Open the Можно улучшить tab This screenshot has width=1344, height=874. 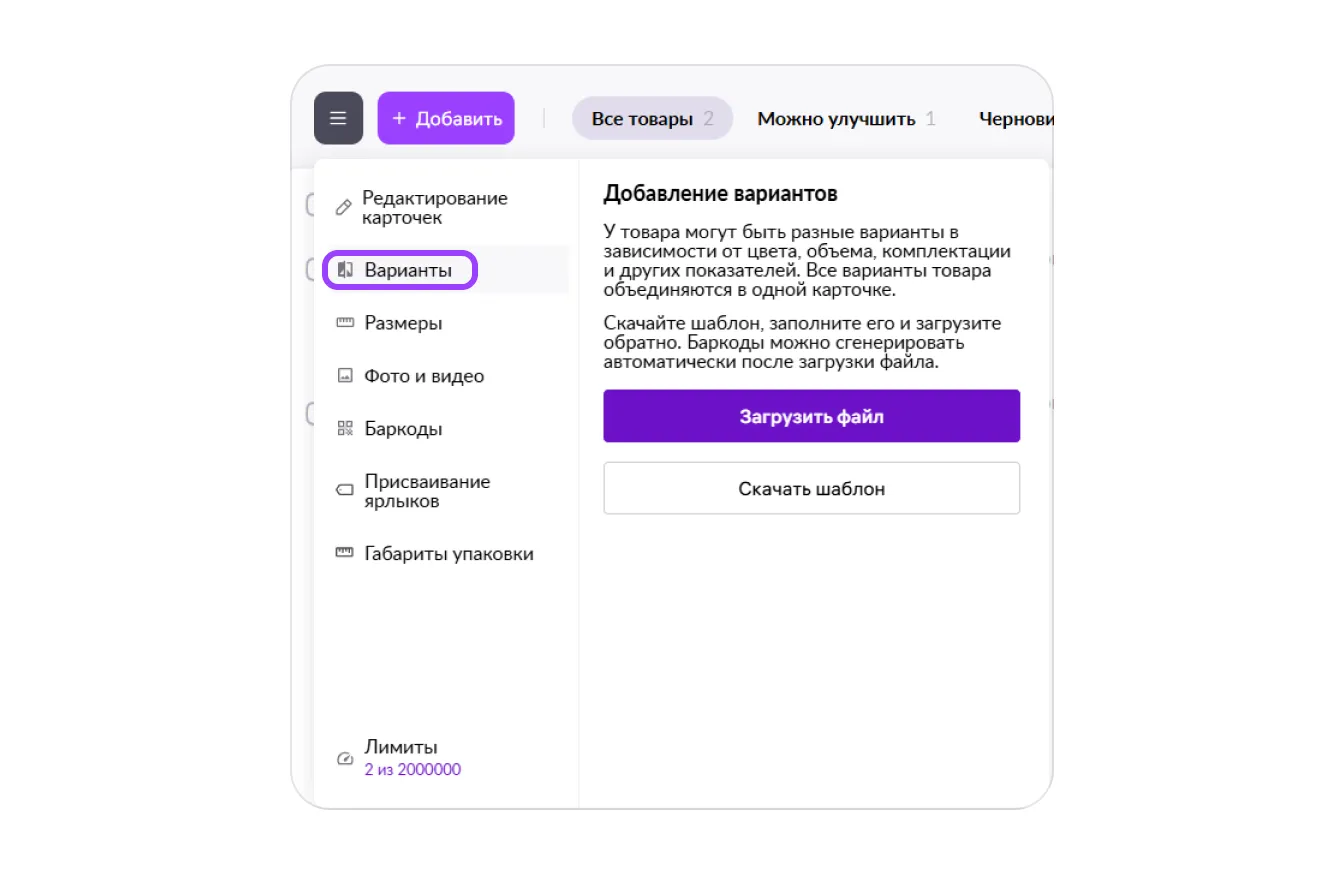[x=846, y=119]
